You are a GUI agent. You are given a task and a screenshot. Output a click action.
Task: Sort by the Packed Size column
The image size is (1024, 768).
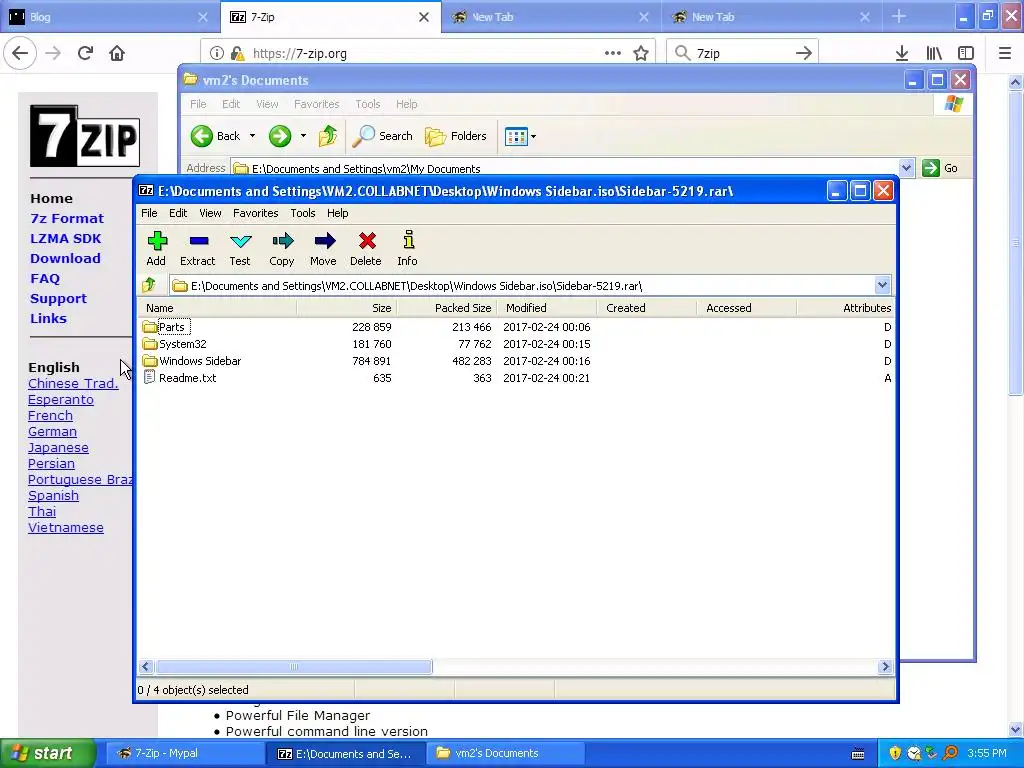pyautogui.click(x=447, y=308)
